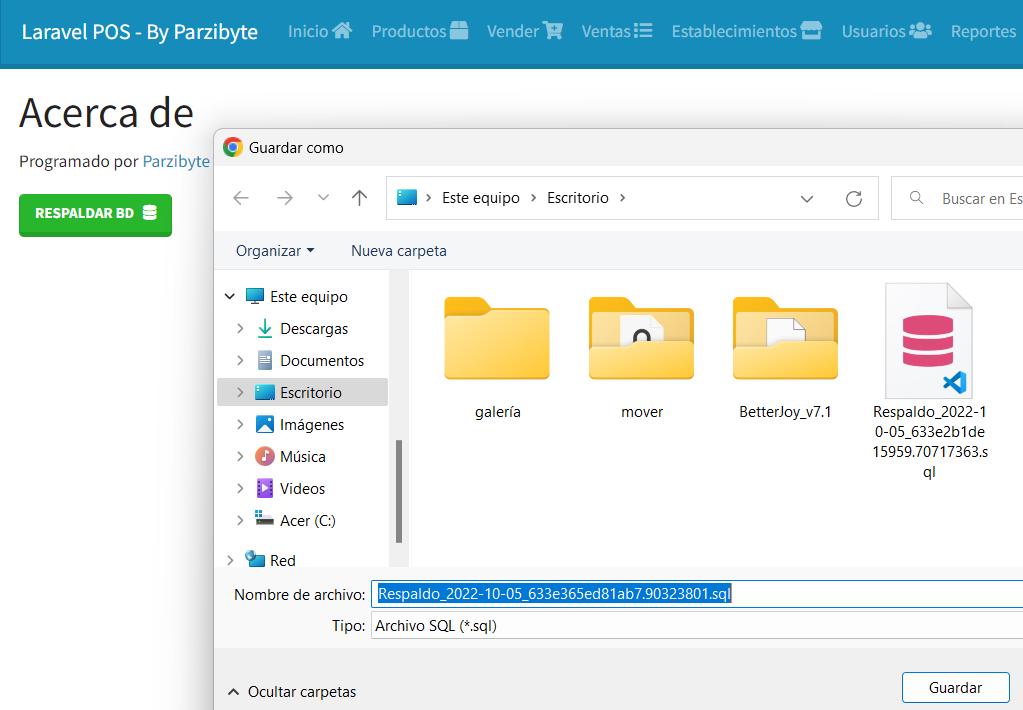Open chevron after Escritorio in path
The height and width of the screenshot is (710, 1023).
point(622,198)
